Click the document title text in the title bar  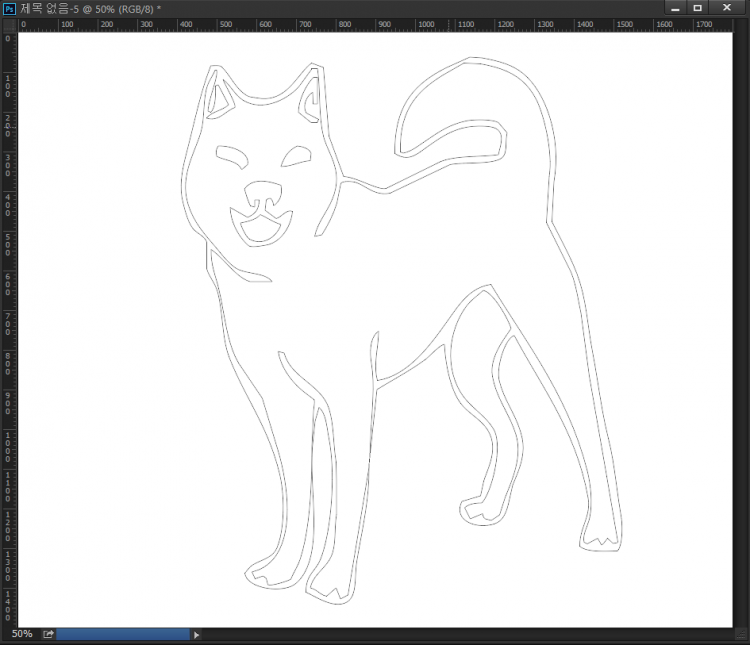click(90, 8)
